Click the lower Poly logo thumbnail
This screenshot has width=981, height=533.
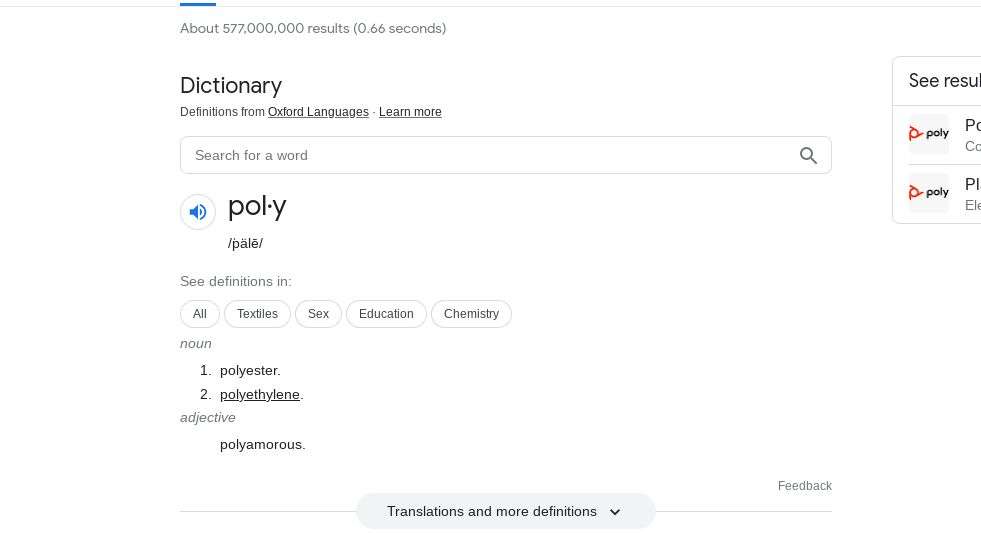click(x=928, y=192)
